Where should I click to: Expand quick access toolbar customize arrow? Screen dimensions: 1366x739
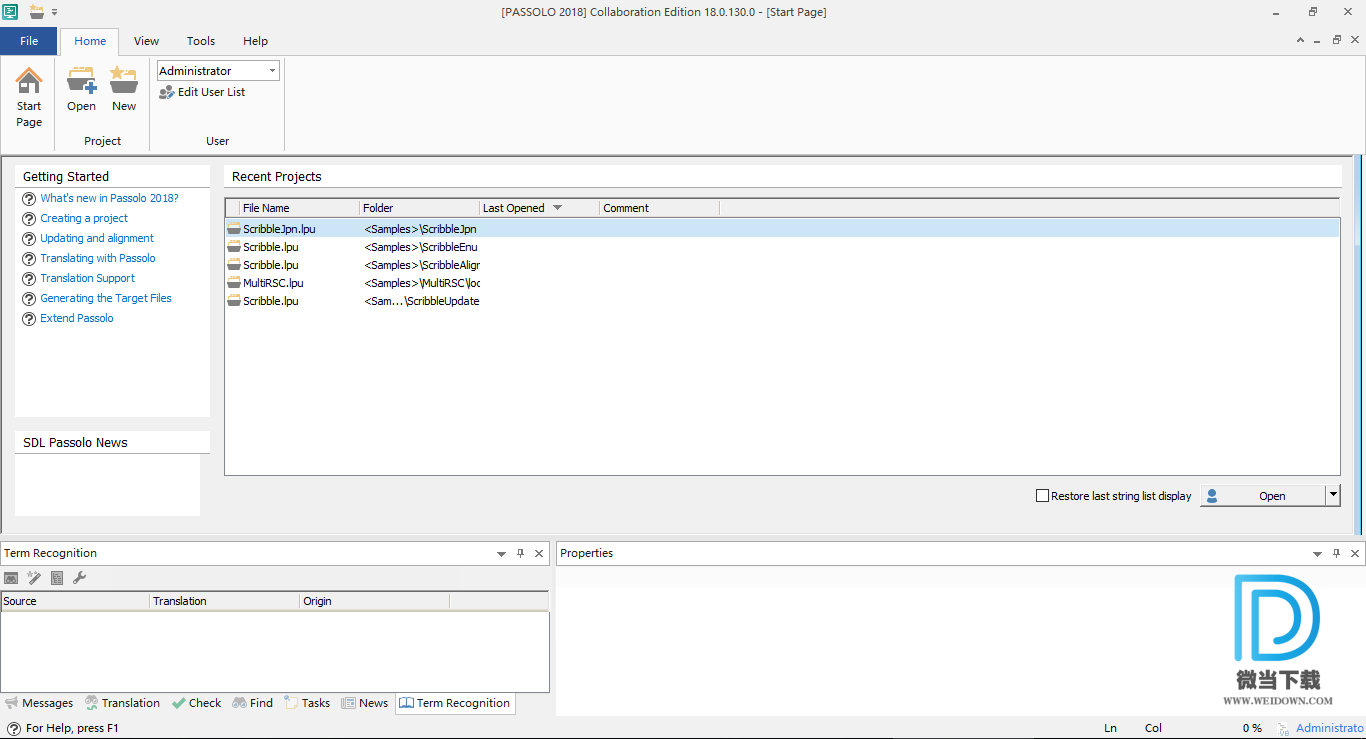tap(54, 12)
